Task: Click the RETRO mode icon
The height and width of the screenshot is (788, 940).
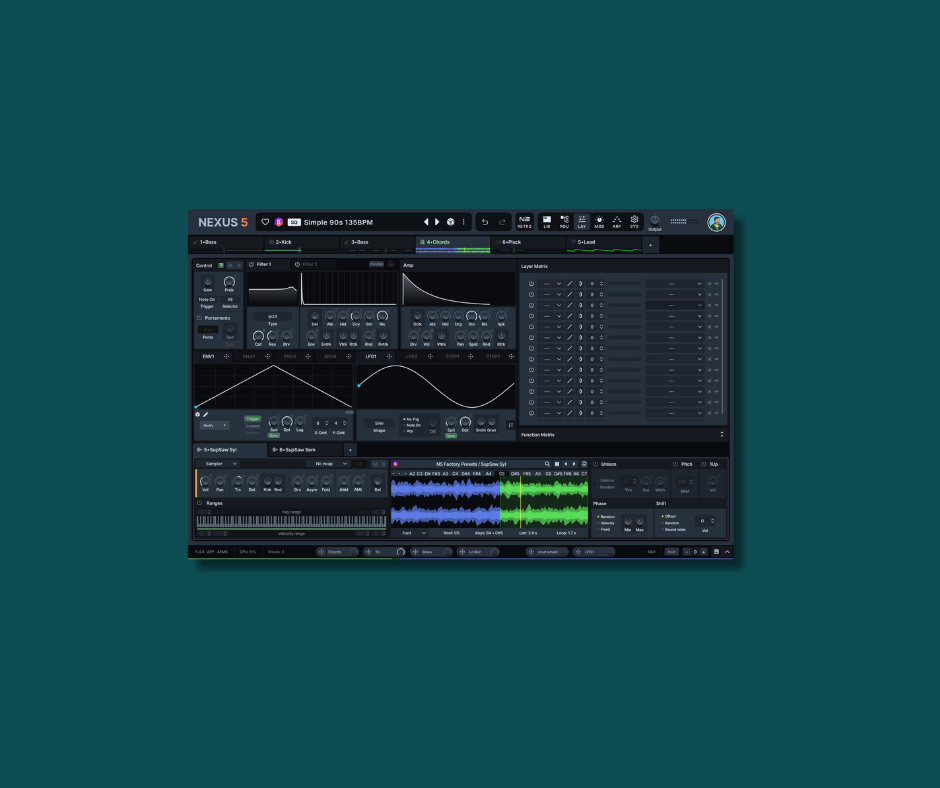Action: click(x=525, y=221)
